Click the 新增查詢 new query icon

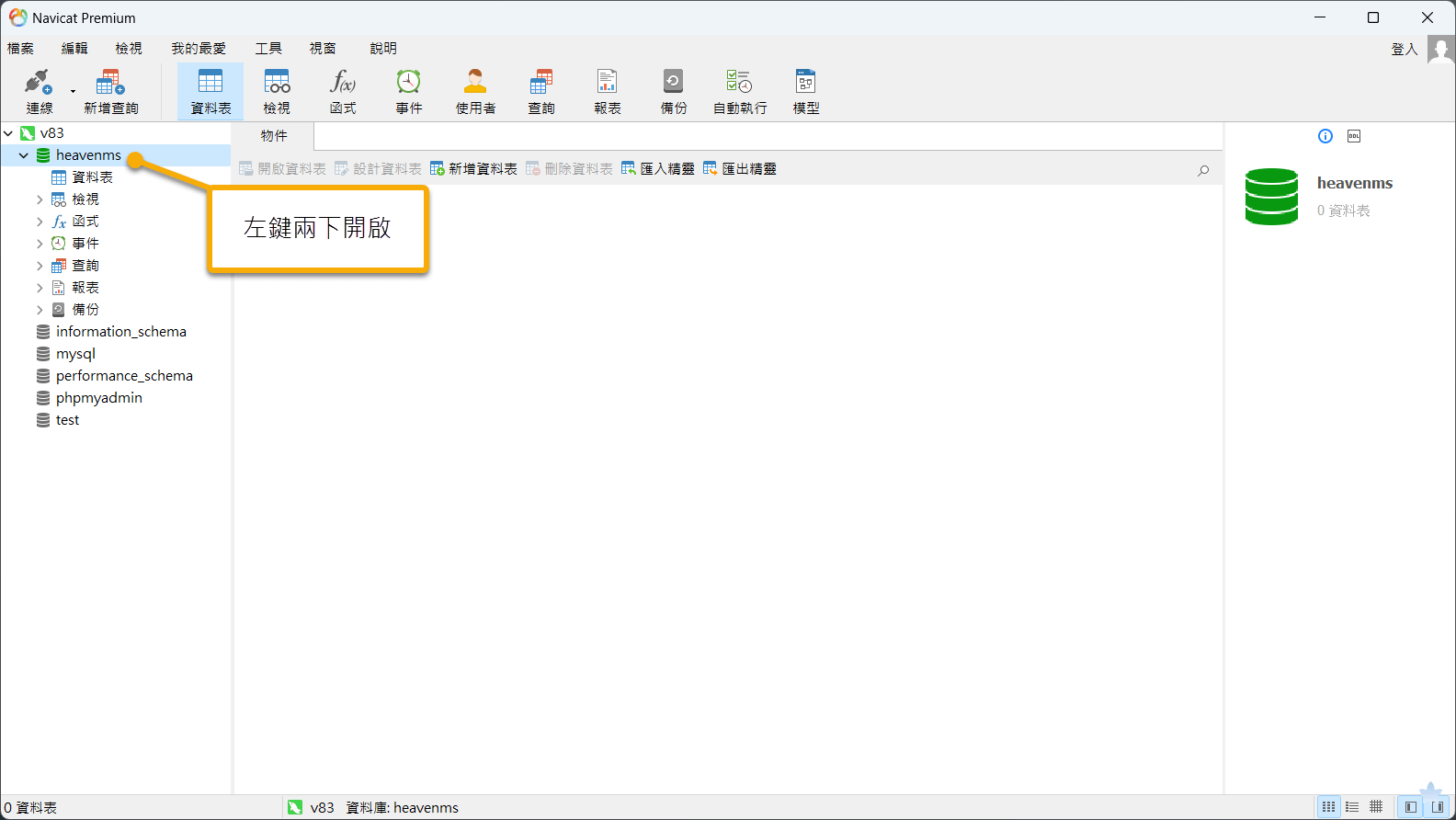(x=110, y=91)
